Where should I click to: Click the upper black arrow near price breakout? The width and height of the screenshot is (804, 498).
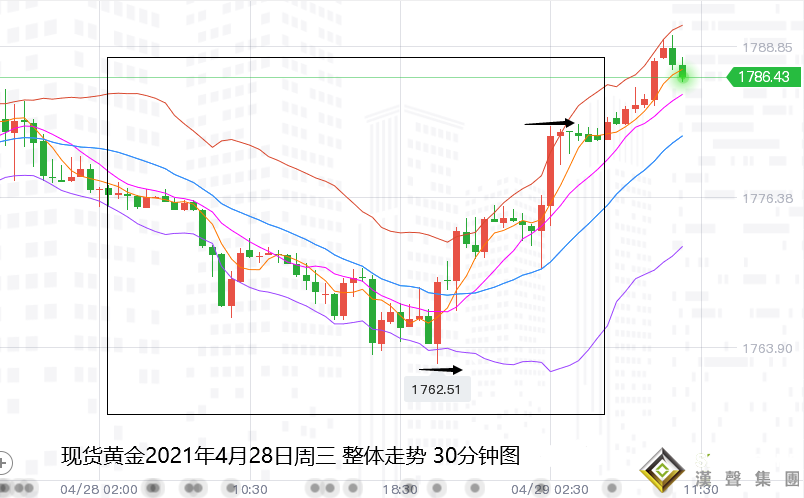(x=550, y=123)
